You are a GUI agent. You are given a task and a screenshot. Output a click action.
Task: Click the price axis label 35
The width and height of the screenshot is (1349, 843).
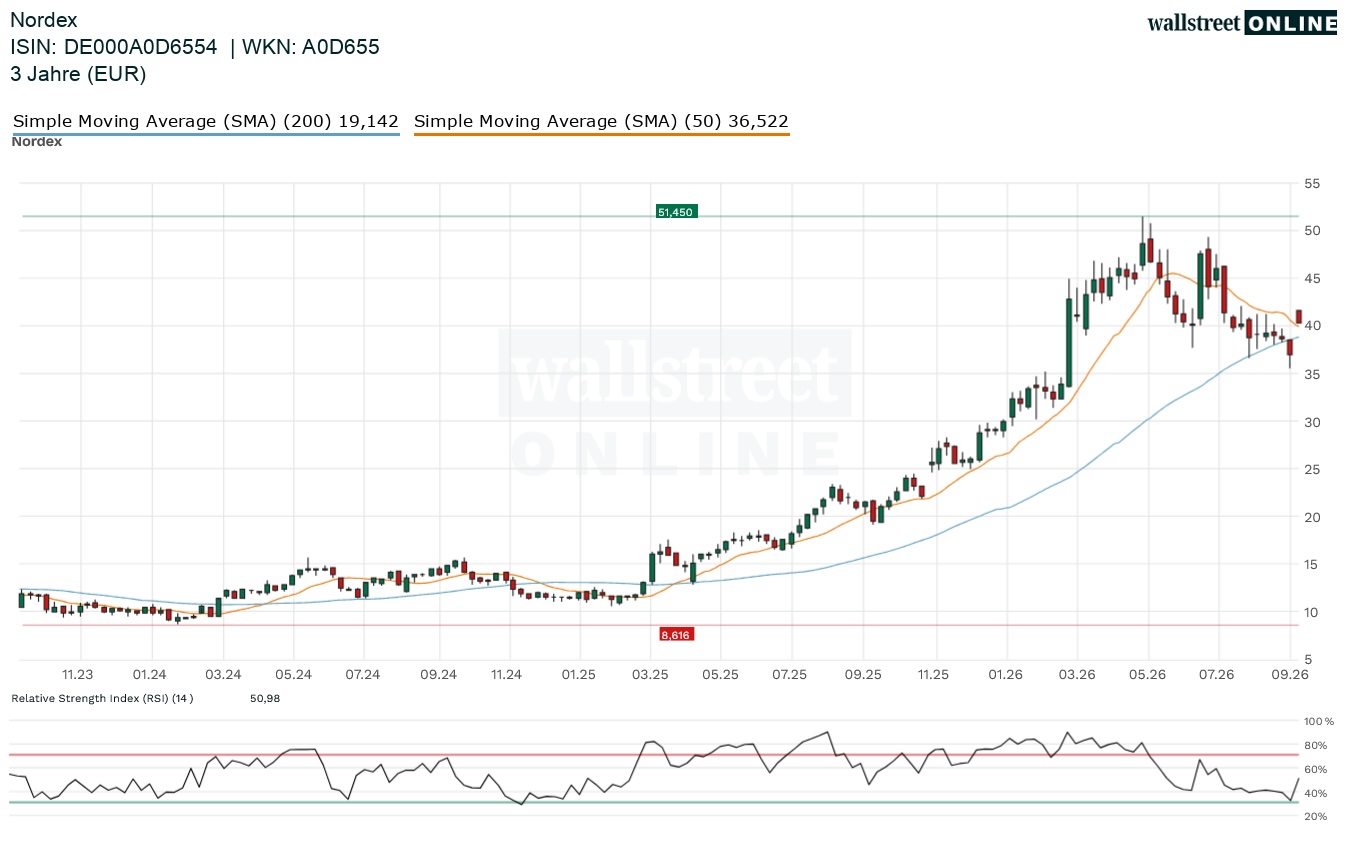click(1311, 374)
